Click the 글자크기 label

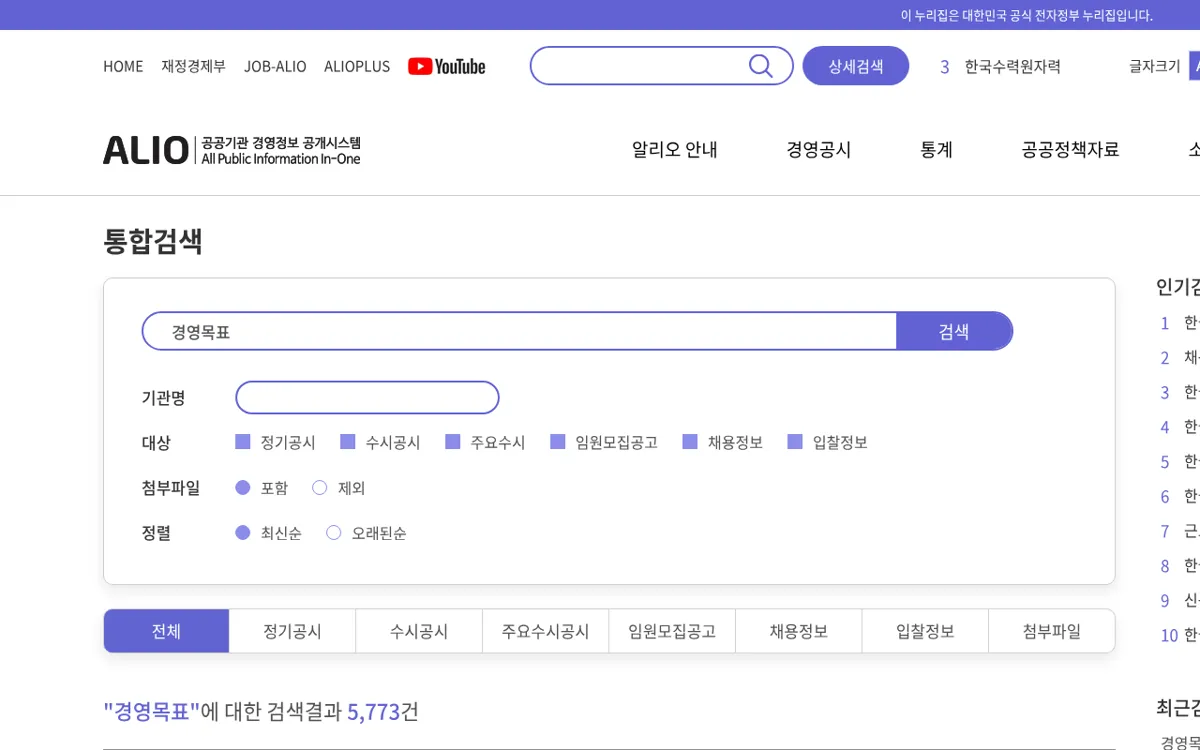coord(1155,66)
